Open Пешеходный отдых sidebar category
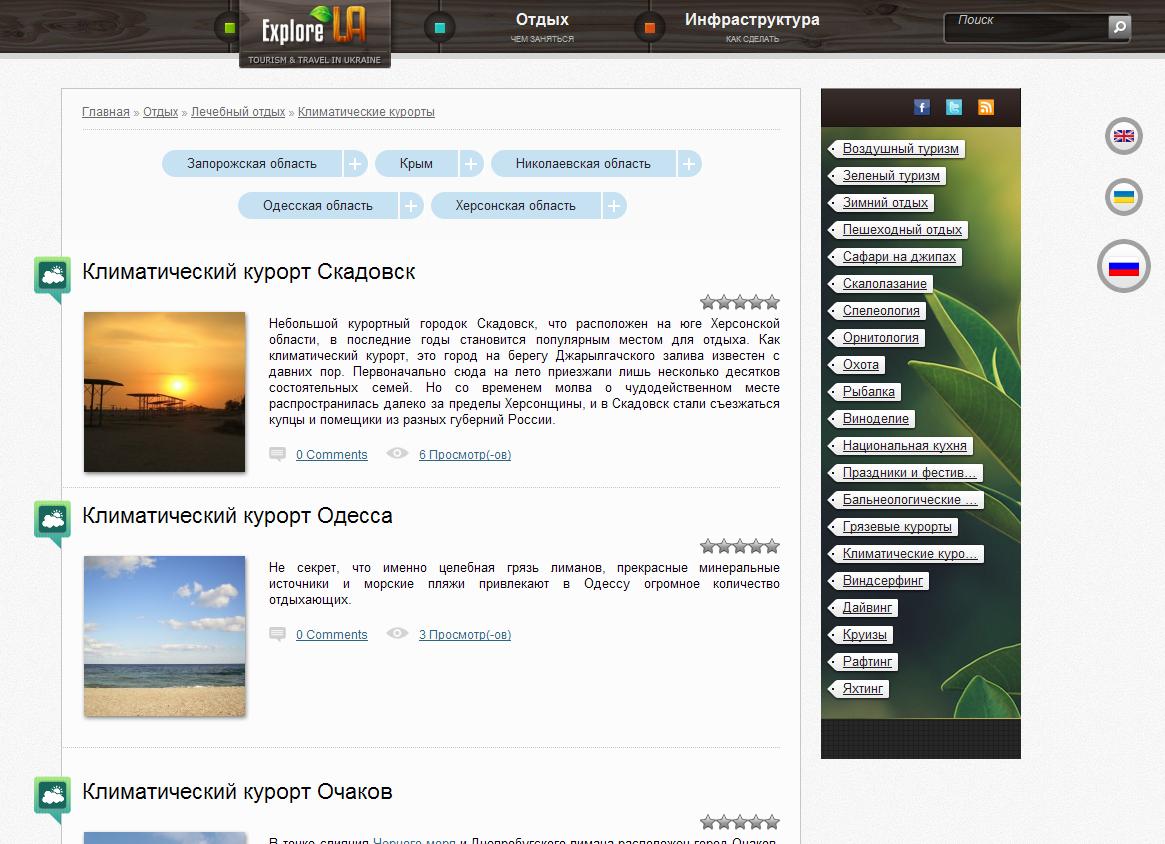Viewport: 1165px width, 844px height. point(902,230)
